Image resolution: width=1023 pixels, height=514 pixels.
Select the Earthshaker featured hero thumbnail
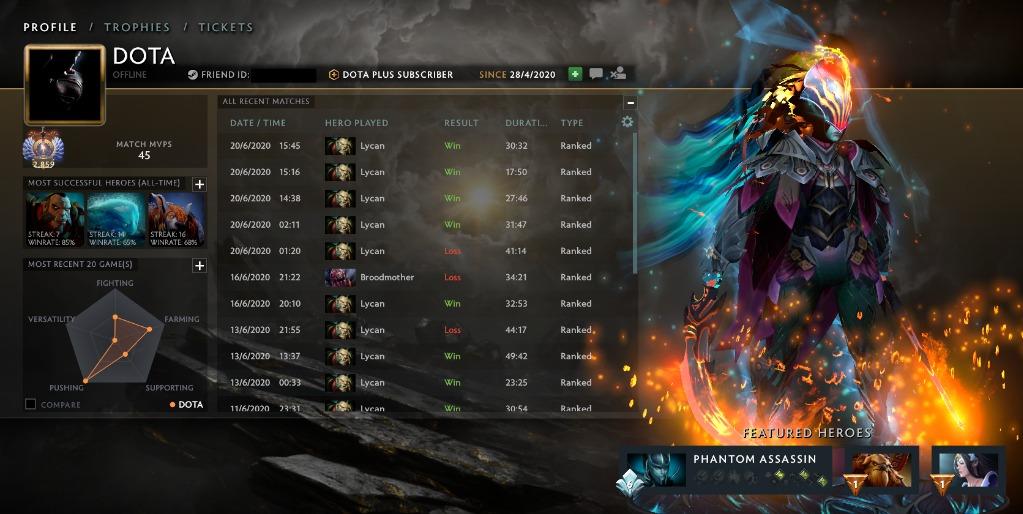[x=881, y=470]
